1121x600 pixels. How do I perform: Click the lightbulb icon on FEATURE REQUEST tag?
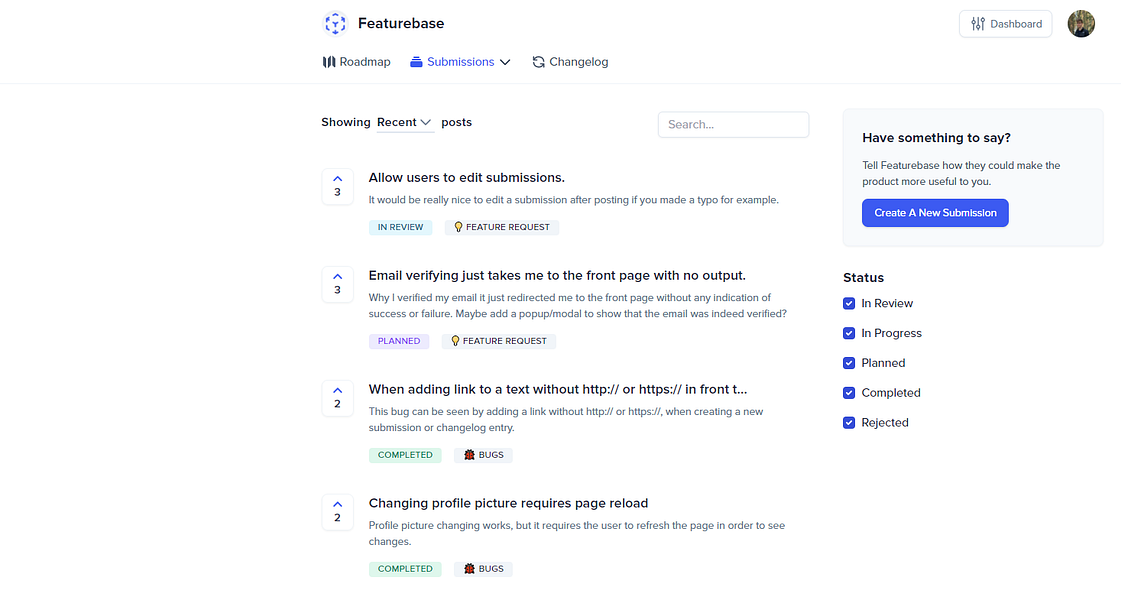(x=458, y=227)
